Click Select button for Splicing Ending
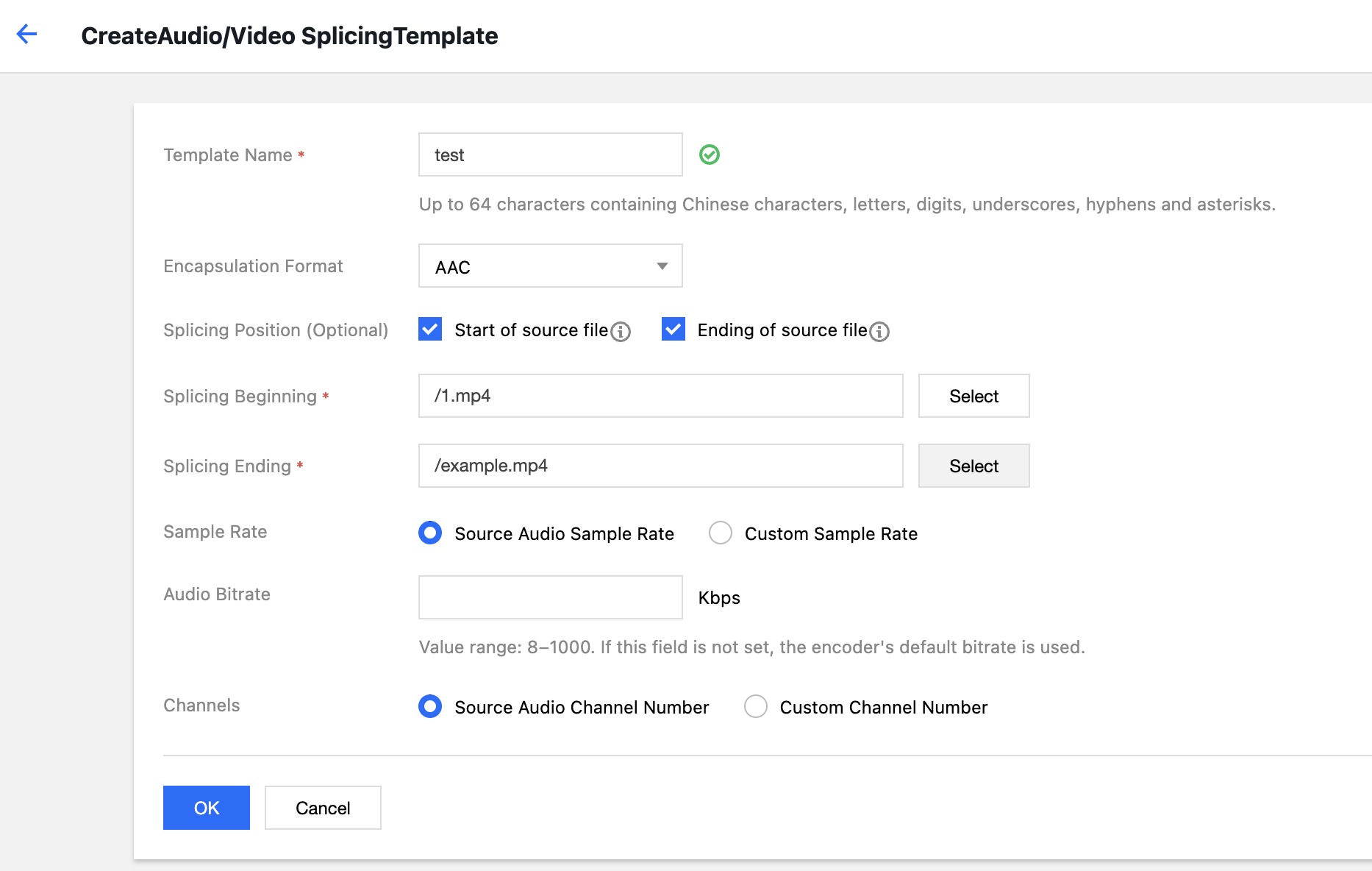This screenshot has width=1372, height=871. tap(973, 466)
